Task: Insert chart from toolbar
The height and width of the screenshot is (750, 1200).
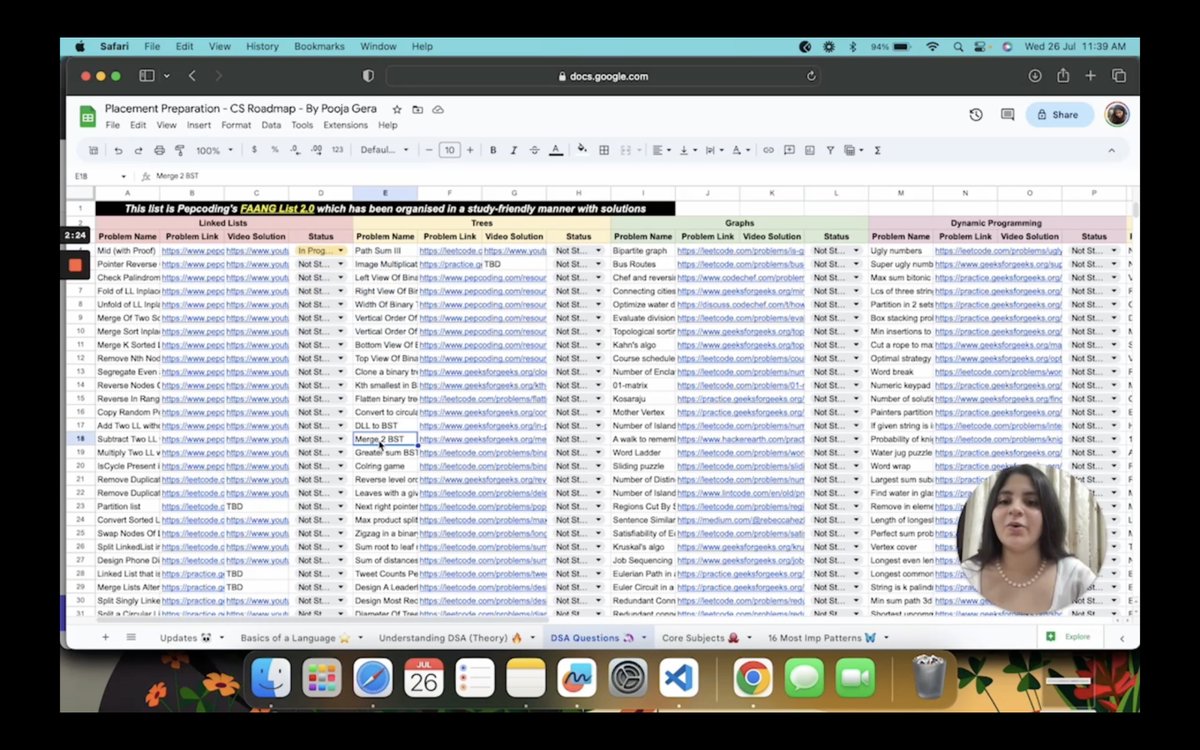Action: [810, 150]
